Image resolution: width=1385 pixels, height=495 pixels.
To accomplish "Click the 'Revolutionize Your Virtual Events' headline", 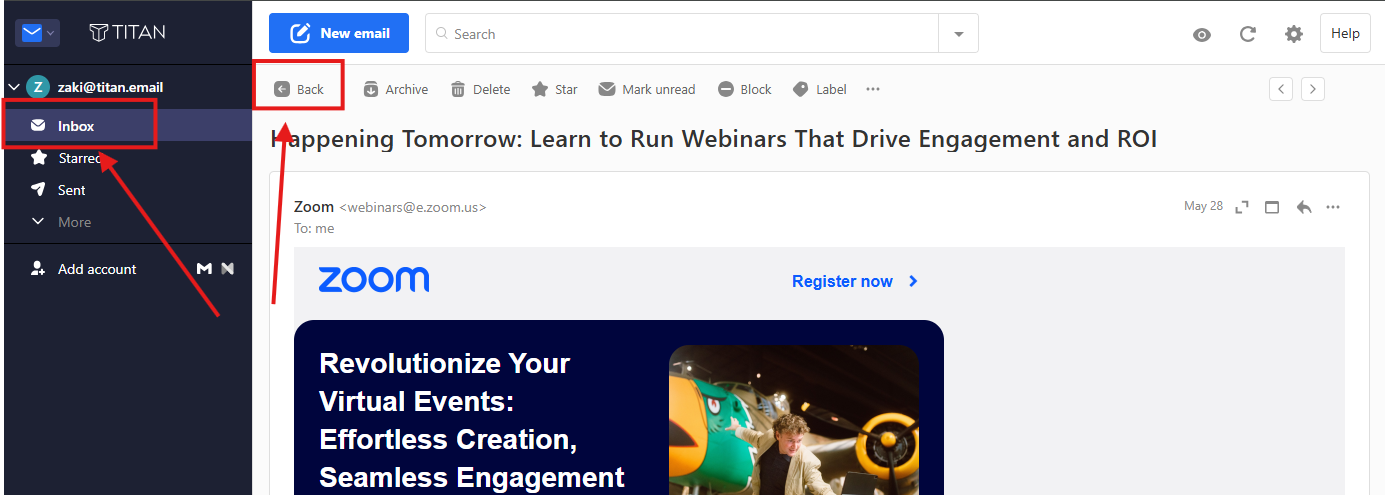I will (x=472, y=420).
